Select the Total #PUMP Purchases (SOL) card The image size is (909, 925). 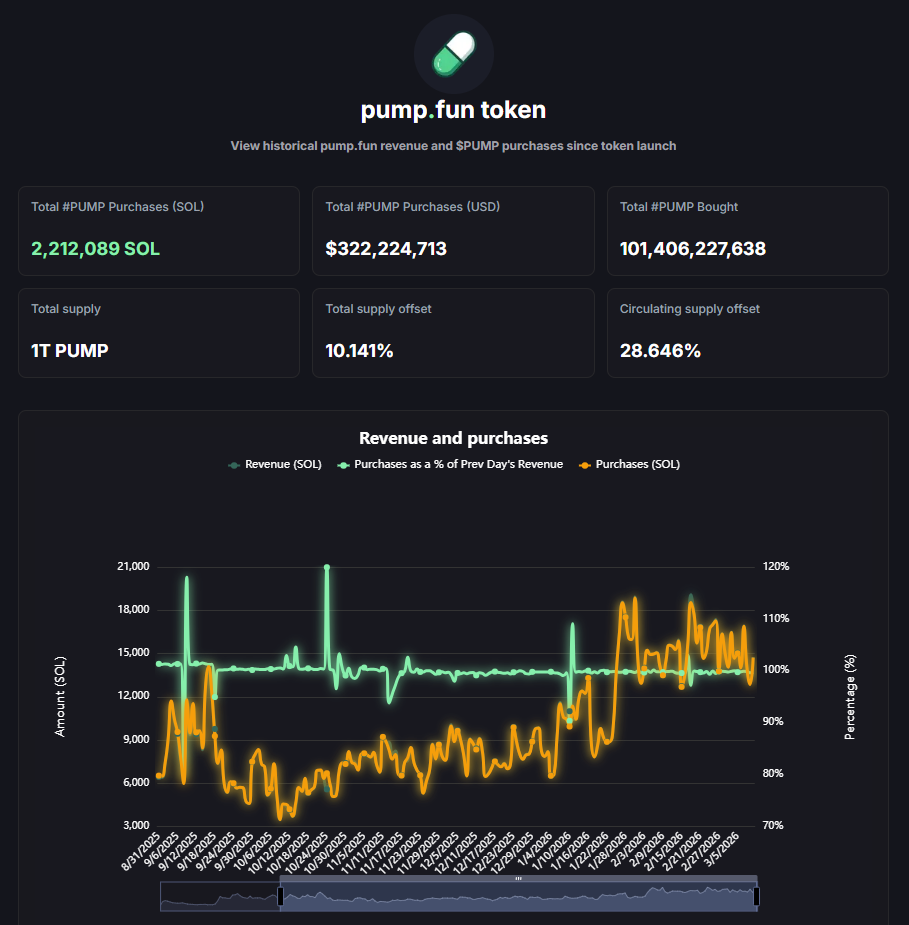click(159, 231)
